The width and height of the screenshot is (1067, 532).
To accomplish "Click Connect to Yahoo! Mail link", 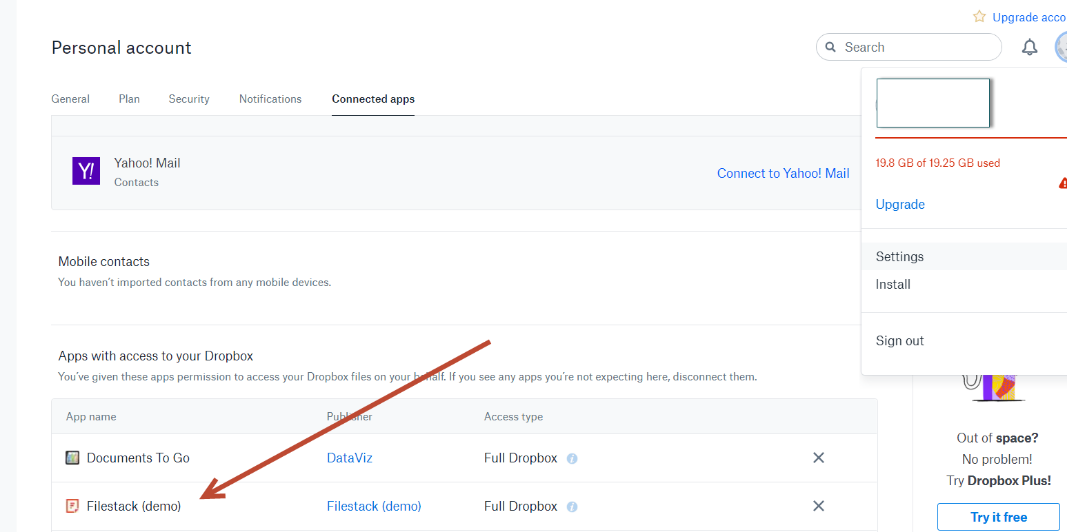I will click(783, 173).
